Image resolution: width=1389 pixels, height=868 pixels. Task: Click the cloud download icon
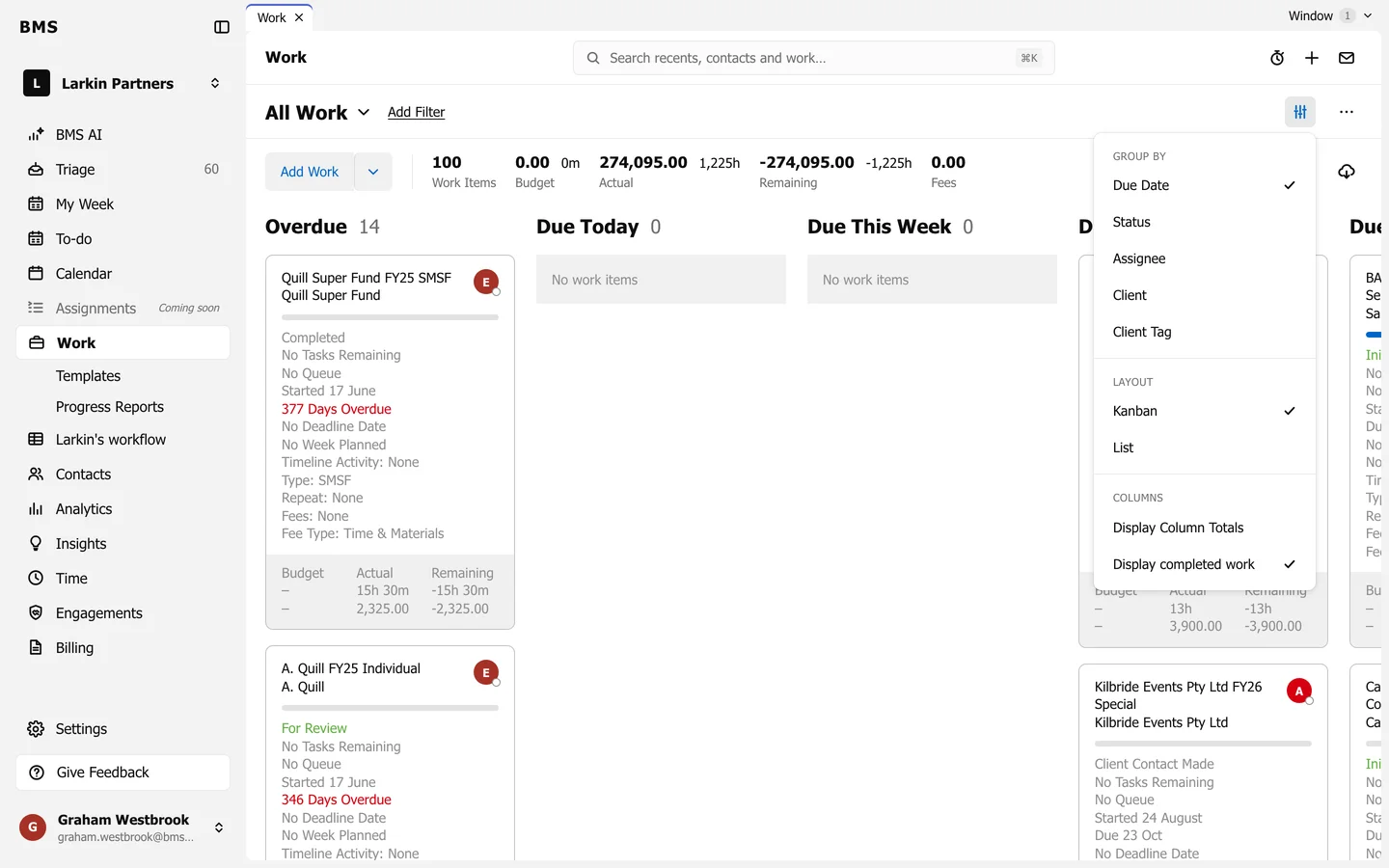[1347, 172]
